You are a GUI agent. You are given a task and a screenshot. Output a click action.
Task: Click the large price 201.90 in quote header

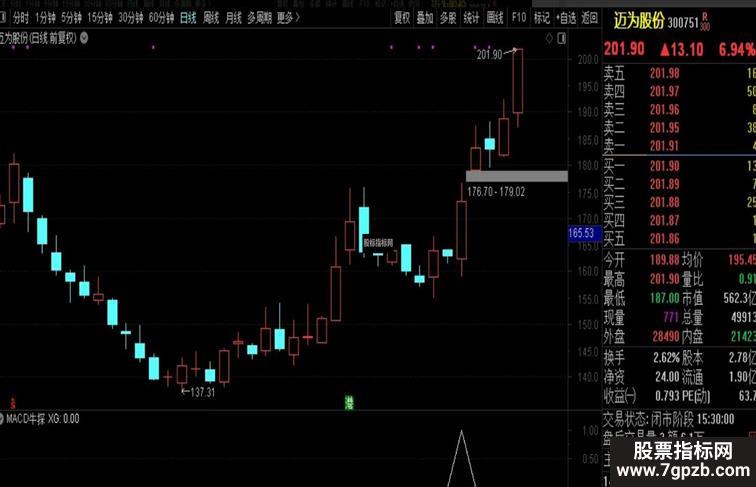tap(624, 49)
